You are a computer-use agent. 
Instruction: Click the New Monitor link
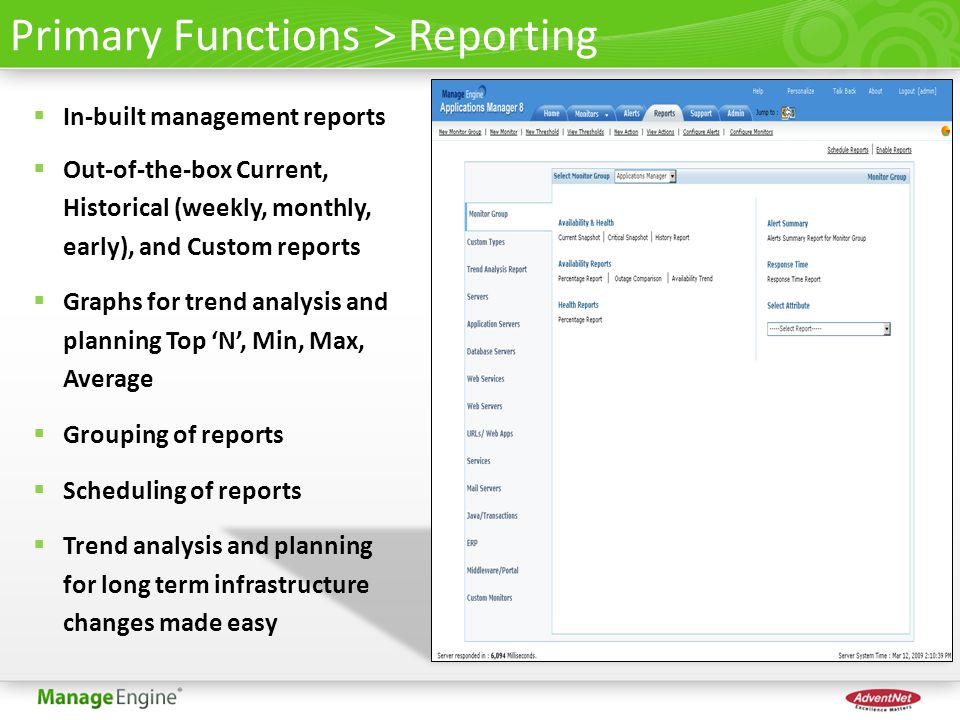coord(503,132)
